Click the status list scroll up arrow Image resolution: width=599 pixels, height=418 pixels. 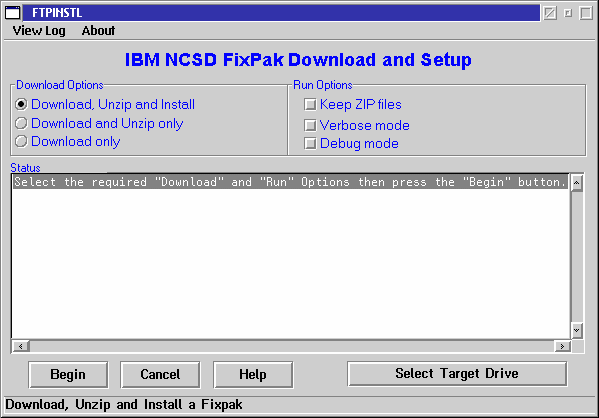tap(577, 183)
